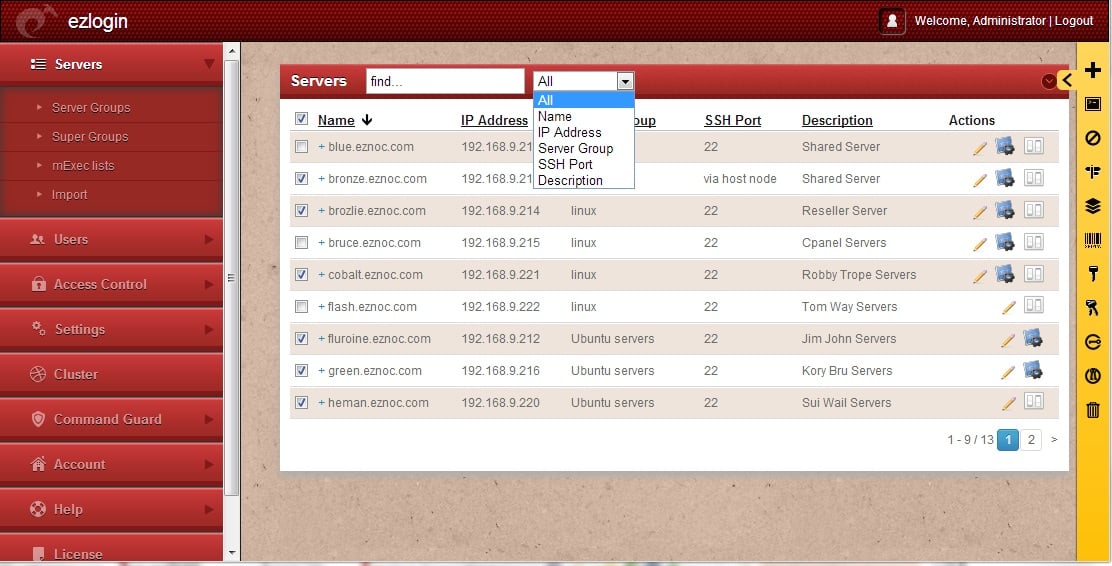
Task: Uncheck the bronze.eznoc.com row checkbox
Action: click(301, 179)
